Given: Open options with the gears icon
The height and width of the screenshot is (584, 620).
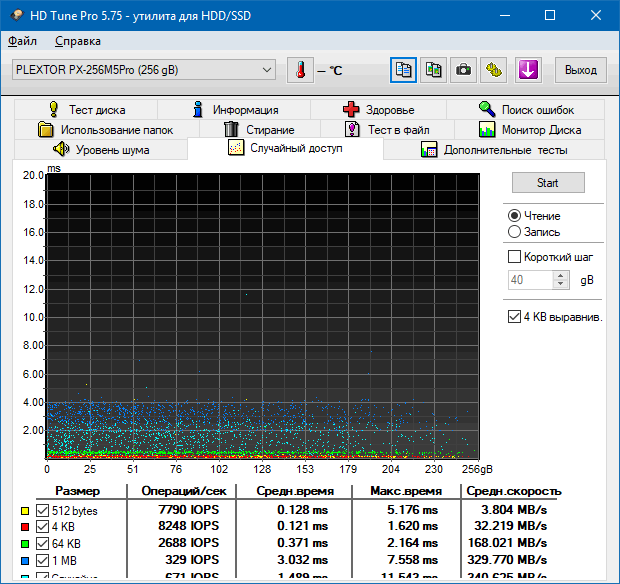Looking at the screenshot, I should point(493,70).
